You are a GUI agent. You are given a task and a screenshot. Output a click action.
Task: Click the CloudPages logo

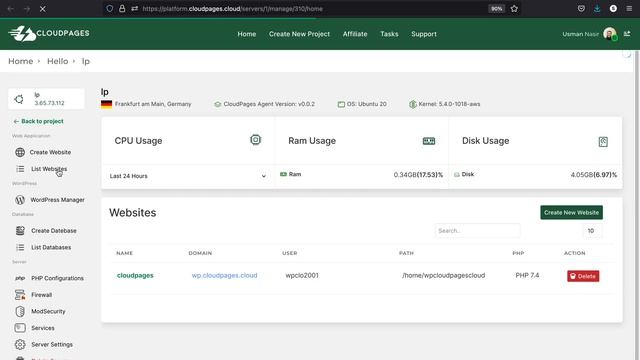(x=49, y=33)
